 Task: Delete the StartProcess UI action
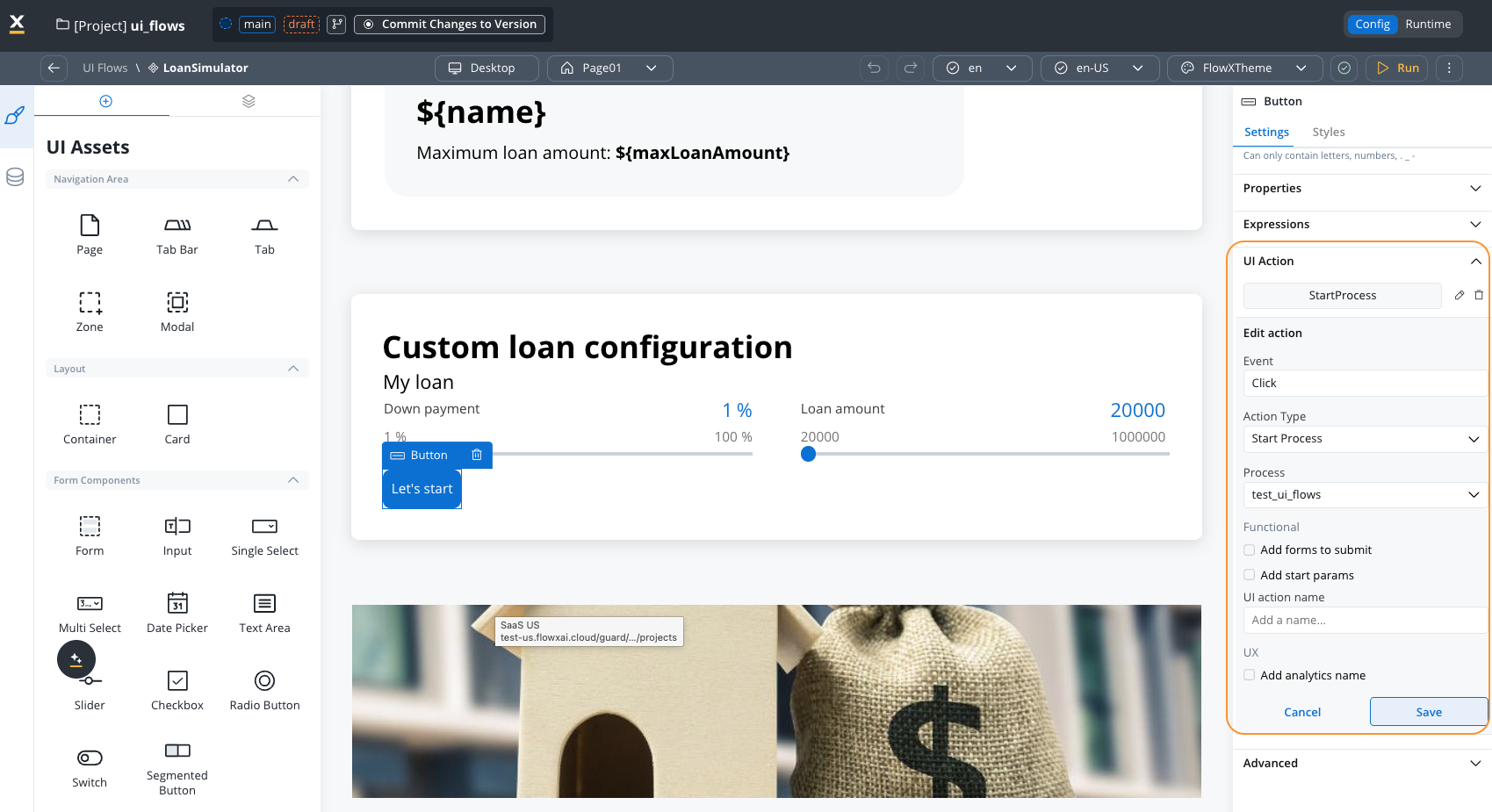click(1479, 295)
